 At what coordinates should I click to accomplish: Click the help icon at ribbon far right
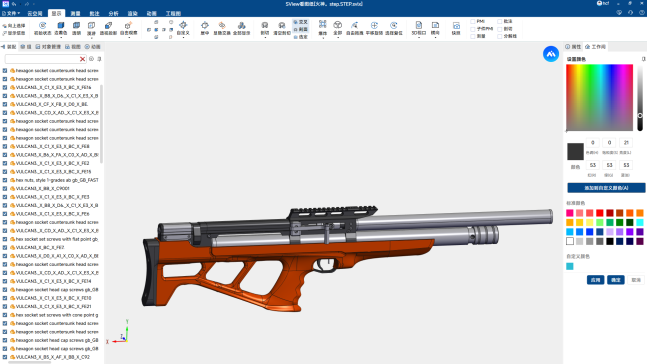coord(642,13)
